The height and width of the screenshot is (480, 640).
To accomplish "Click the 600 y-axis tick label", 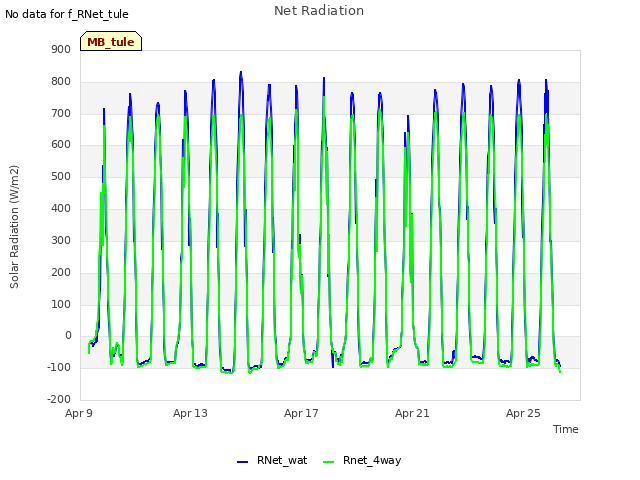I will point(61,144).
